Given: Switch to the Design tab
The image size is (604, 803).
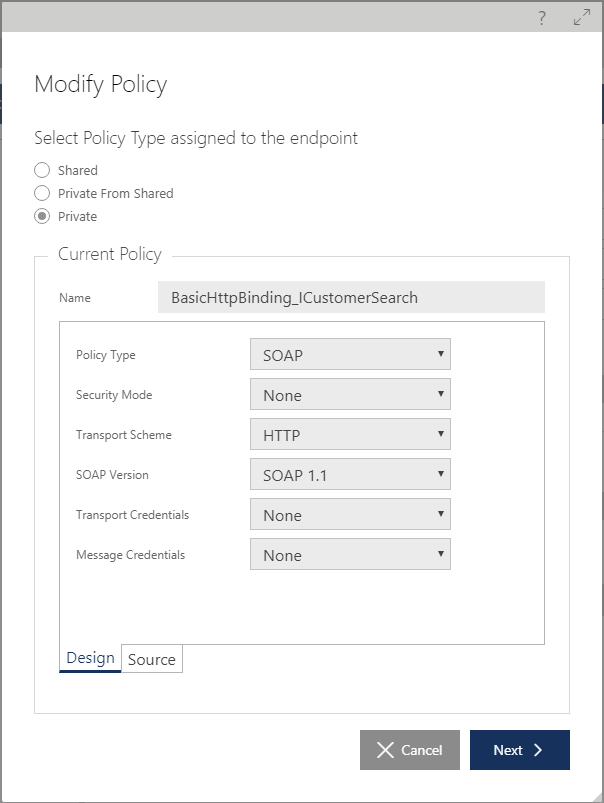Looking at the screenshot, I should coord(90,658).
